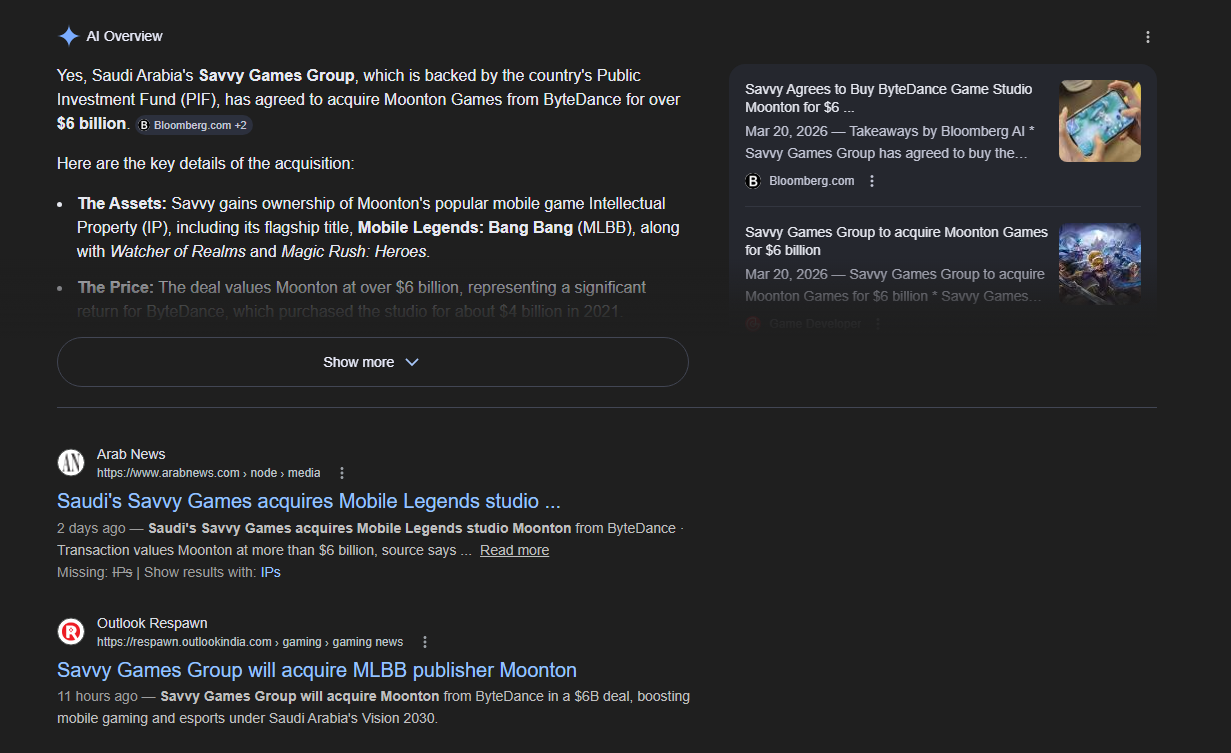1231x753 pixels.
Task: Click the Bloomberg logo in the source card
Action: point(753,181)
